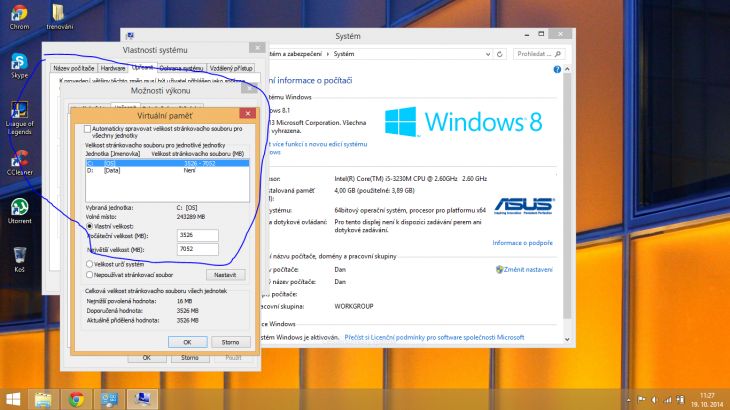Toggle automatic paging file management checkbox

coord(88,129)
